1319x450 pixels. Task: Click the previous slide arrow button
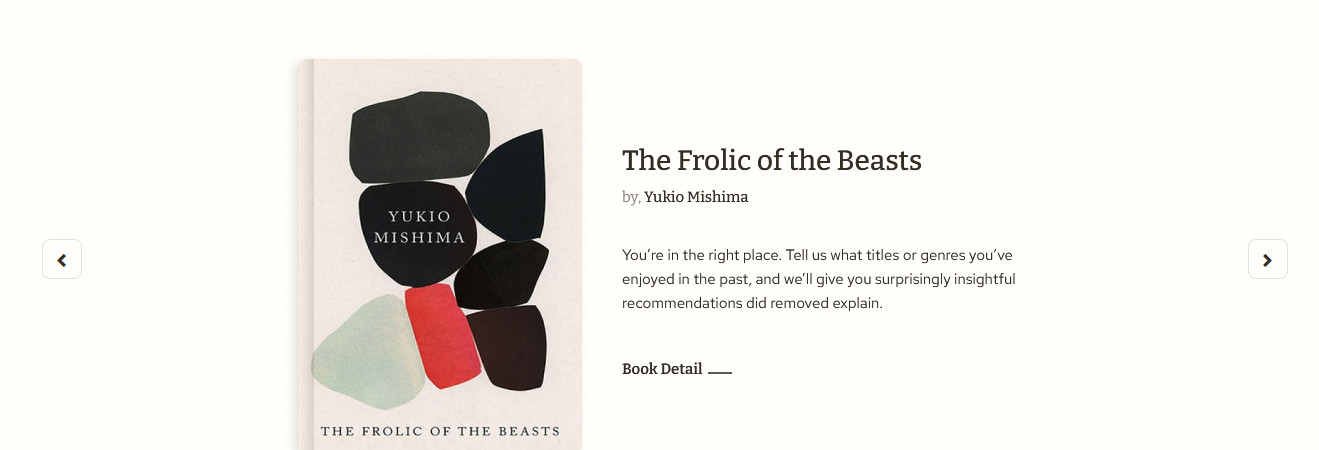(x=62, y=259)
